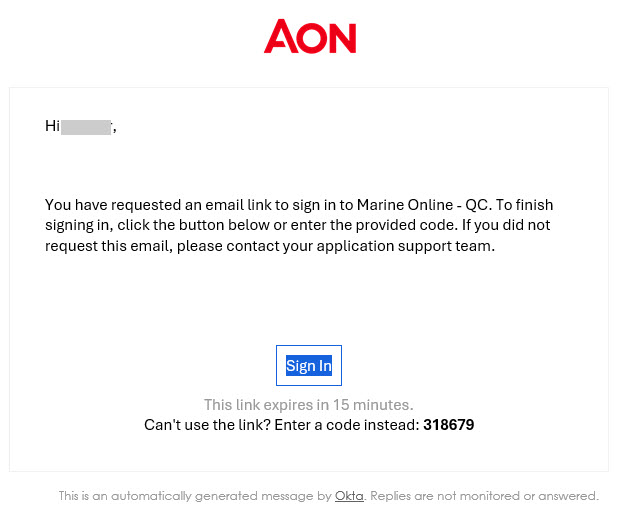Open the Okta link in footer
This screenshot has height=517, width=625.
coord(349,496)
